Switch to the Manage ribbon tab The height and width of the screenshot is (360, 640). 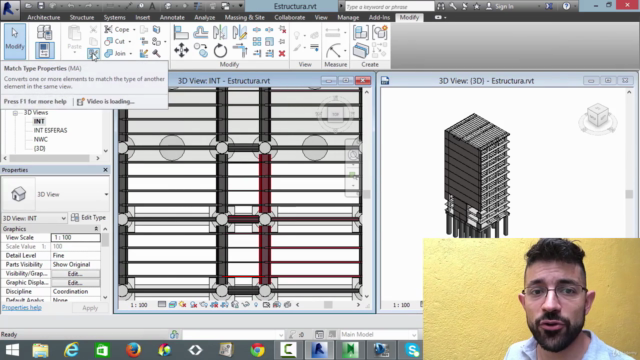click(348, 18)
